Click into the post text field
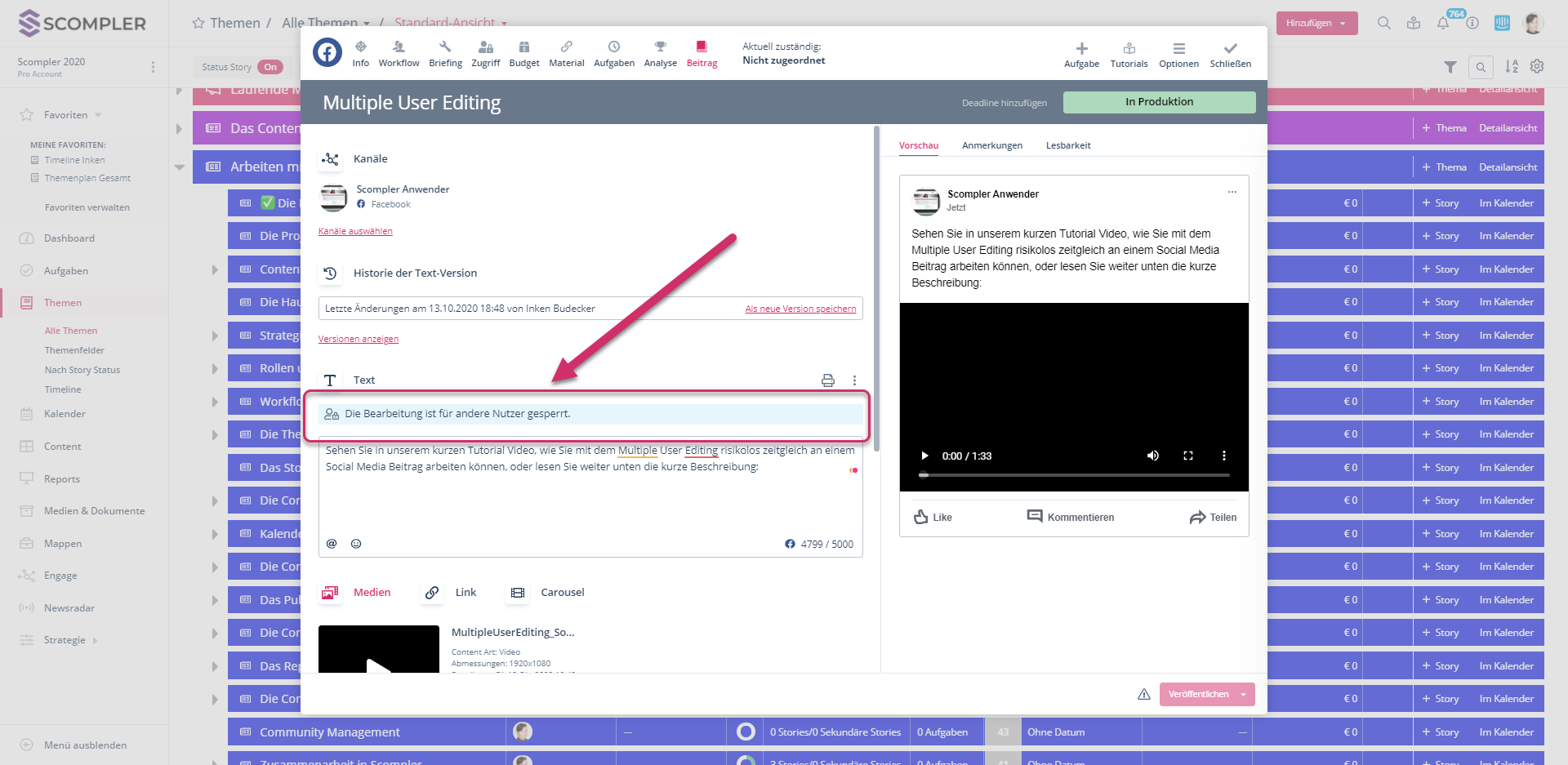The width and height of the screenshot is (1568, 765). [x=588, y=498]
